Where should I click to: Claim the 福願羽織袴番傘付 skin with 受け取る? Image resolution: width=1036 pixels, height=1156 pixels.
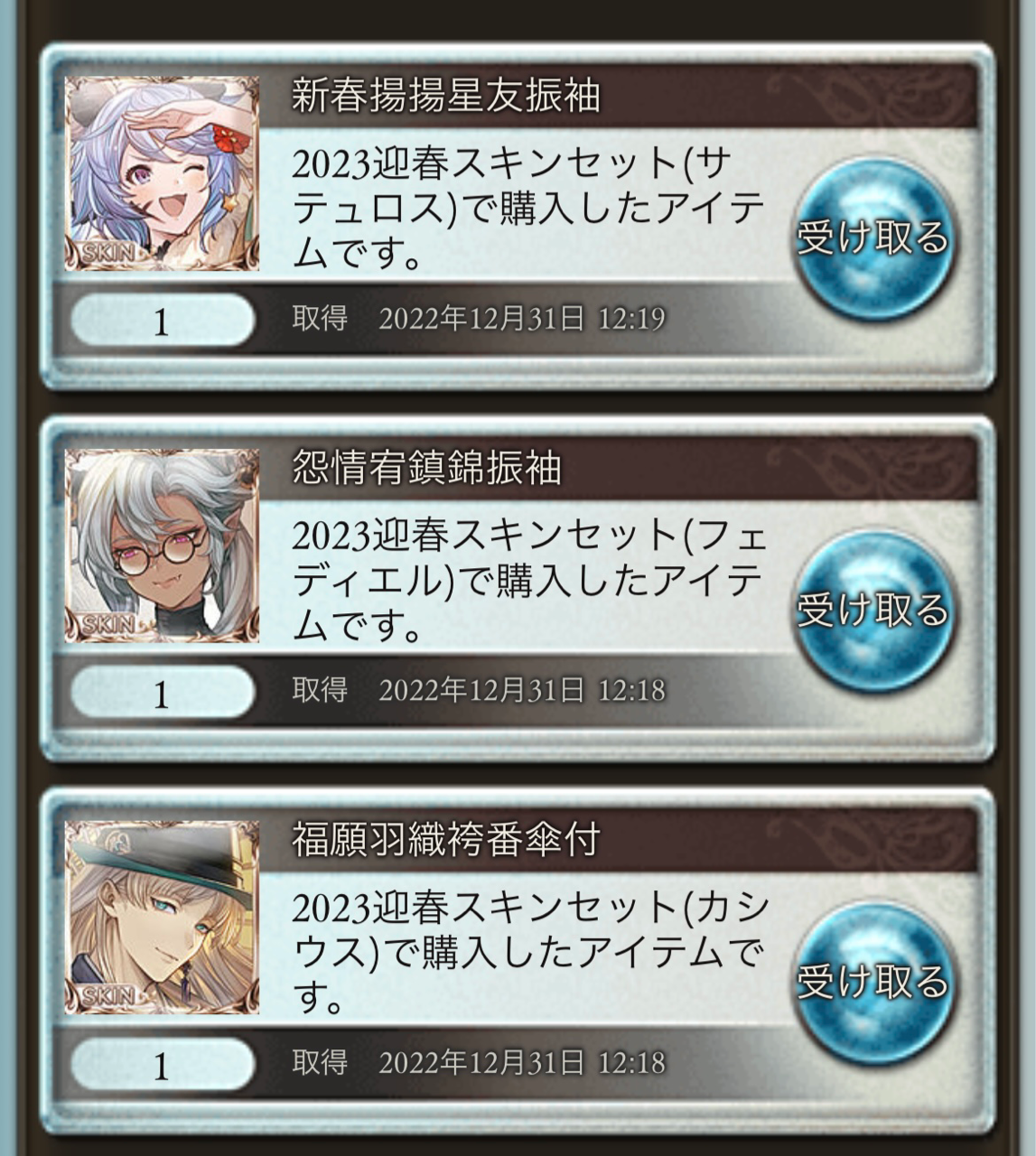point(873,983)
